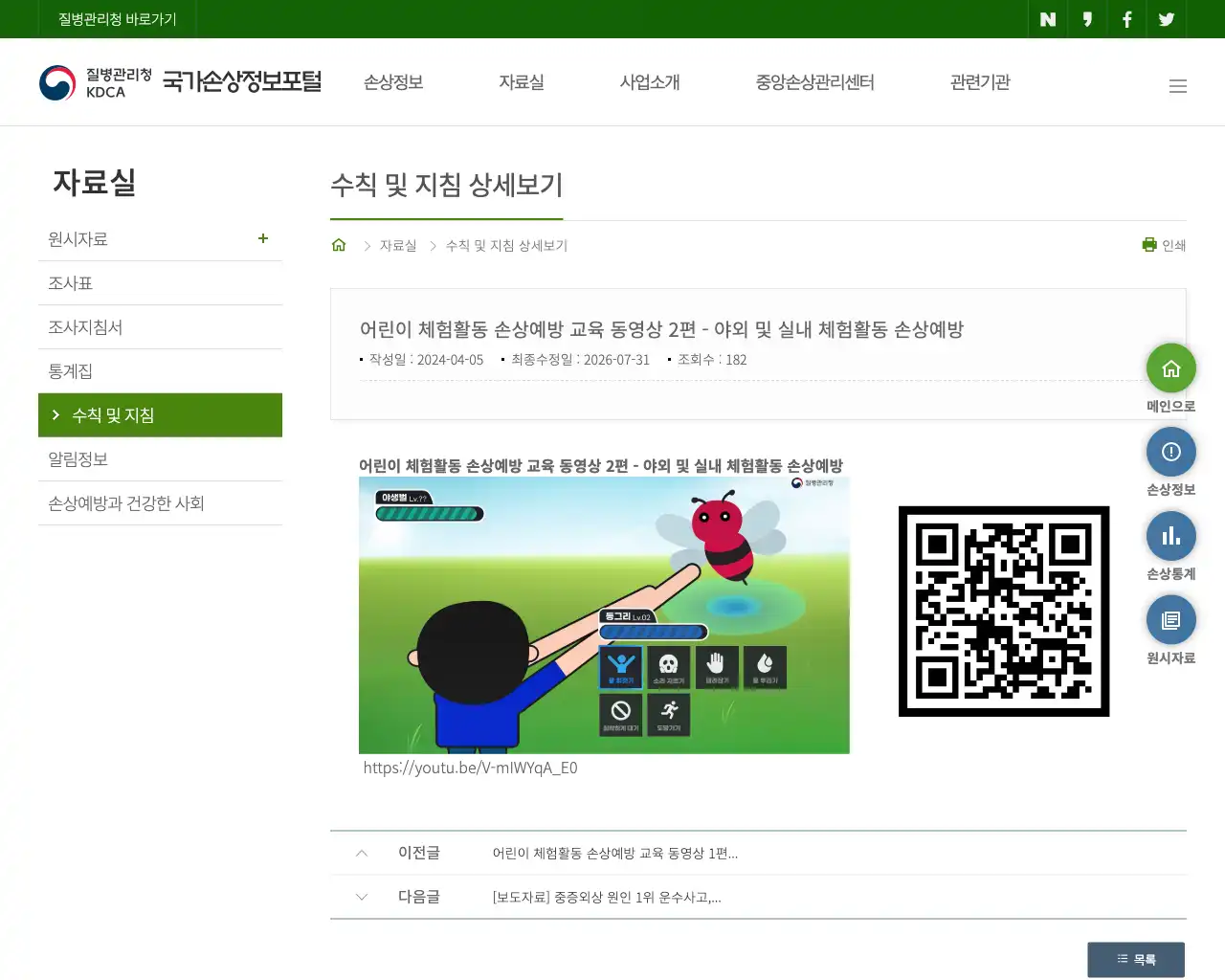The height and width of the screenshot is (980, 1225).
Task: Click the 인쇄 print label
Action: pyautogui.click(x=1174, y=245)
